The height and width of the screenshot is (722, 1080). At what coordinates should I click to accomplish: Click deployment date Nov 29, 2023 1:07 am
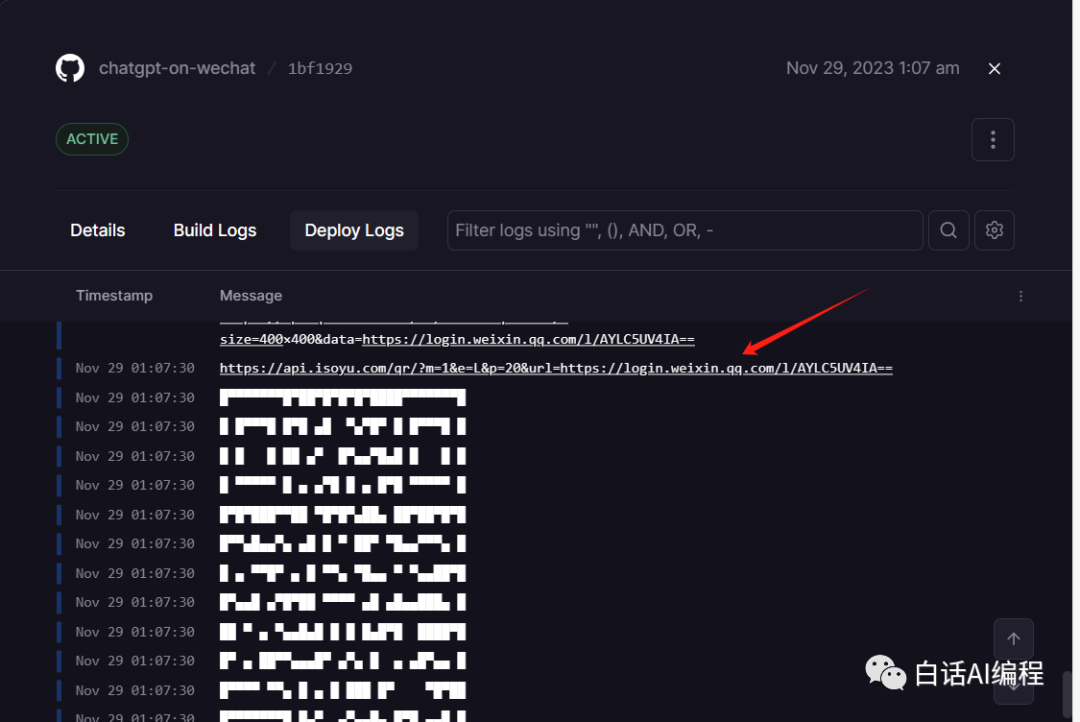(873, 68)
